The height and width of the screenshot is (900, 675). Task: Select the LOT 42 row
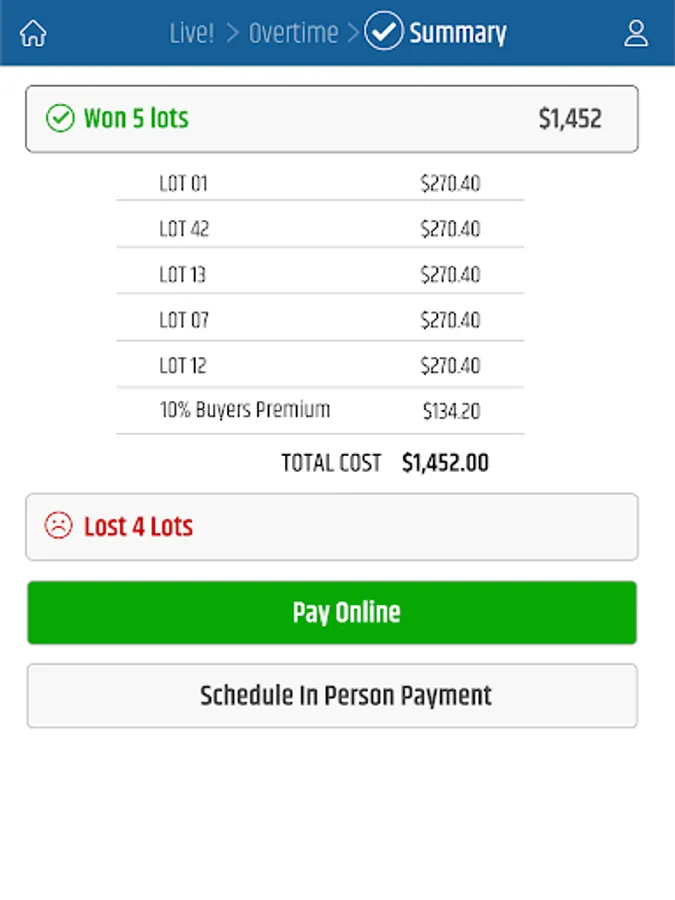pyautogui.click(x=320, y=229)
